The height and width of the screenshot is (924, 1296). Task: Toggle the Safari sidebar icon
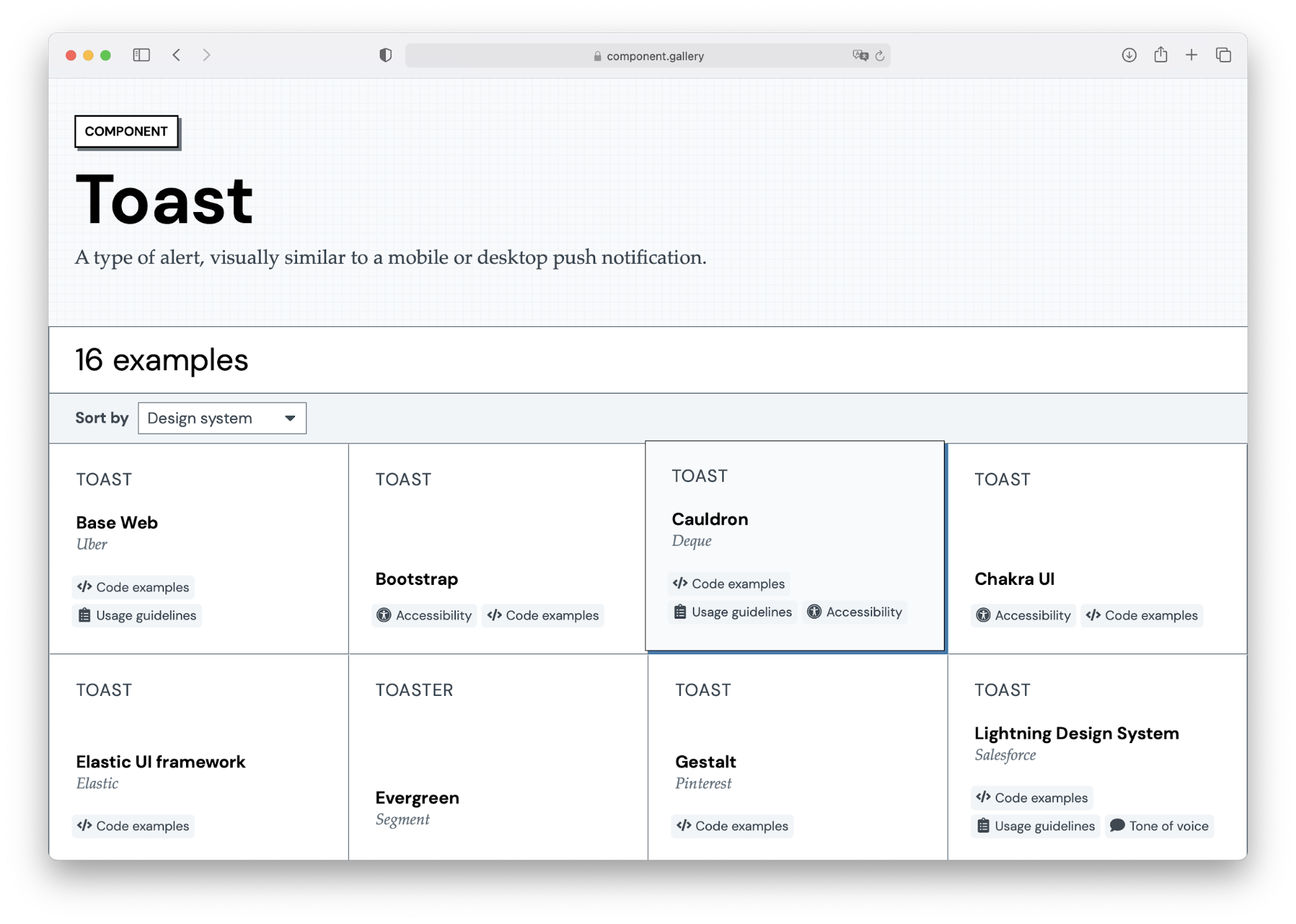tap(141, 55)
